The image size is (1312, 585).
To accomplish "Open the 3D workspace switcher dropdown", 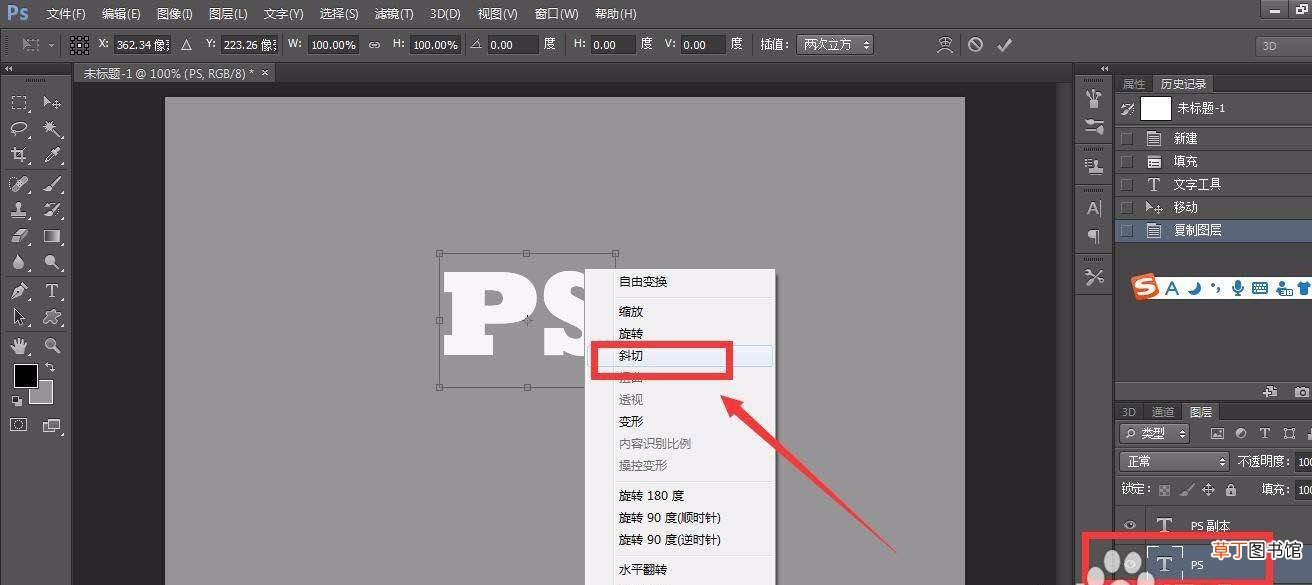I will (x=1284, y=45).
